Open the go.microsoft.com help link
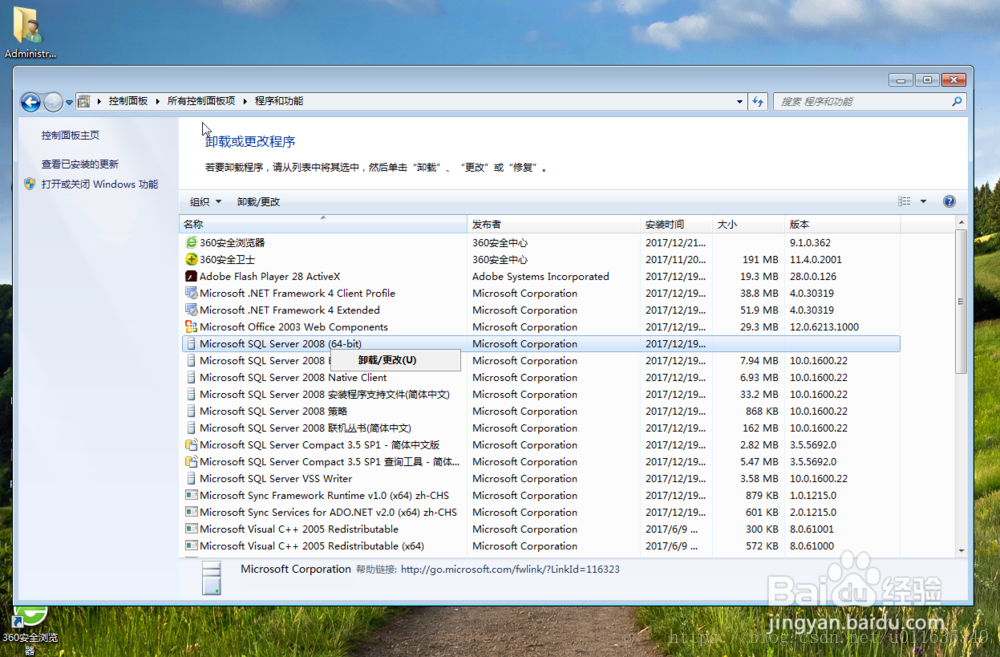Screen dimensions: 1000x657 point(510,569)
